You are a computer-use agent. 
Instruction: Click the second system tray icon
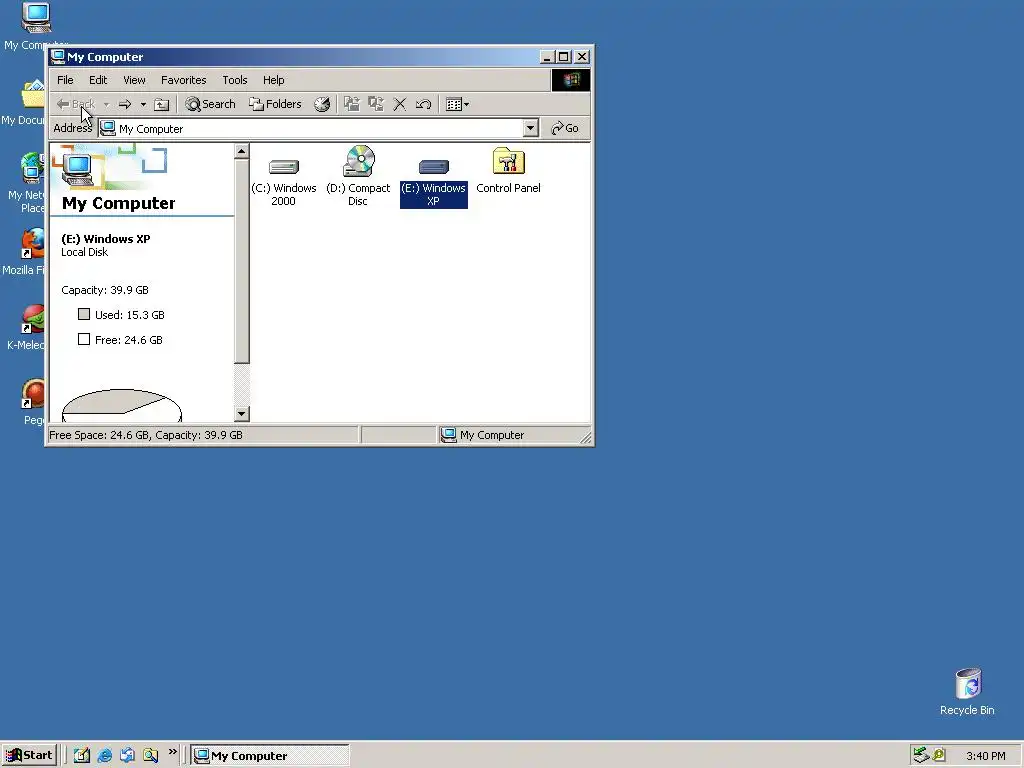(x=939, y=755)
